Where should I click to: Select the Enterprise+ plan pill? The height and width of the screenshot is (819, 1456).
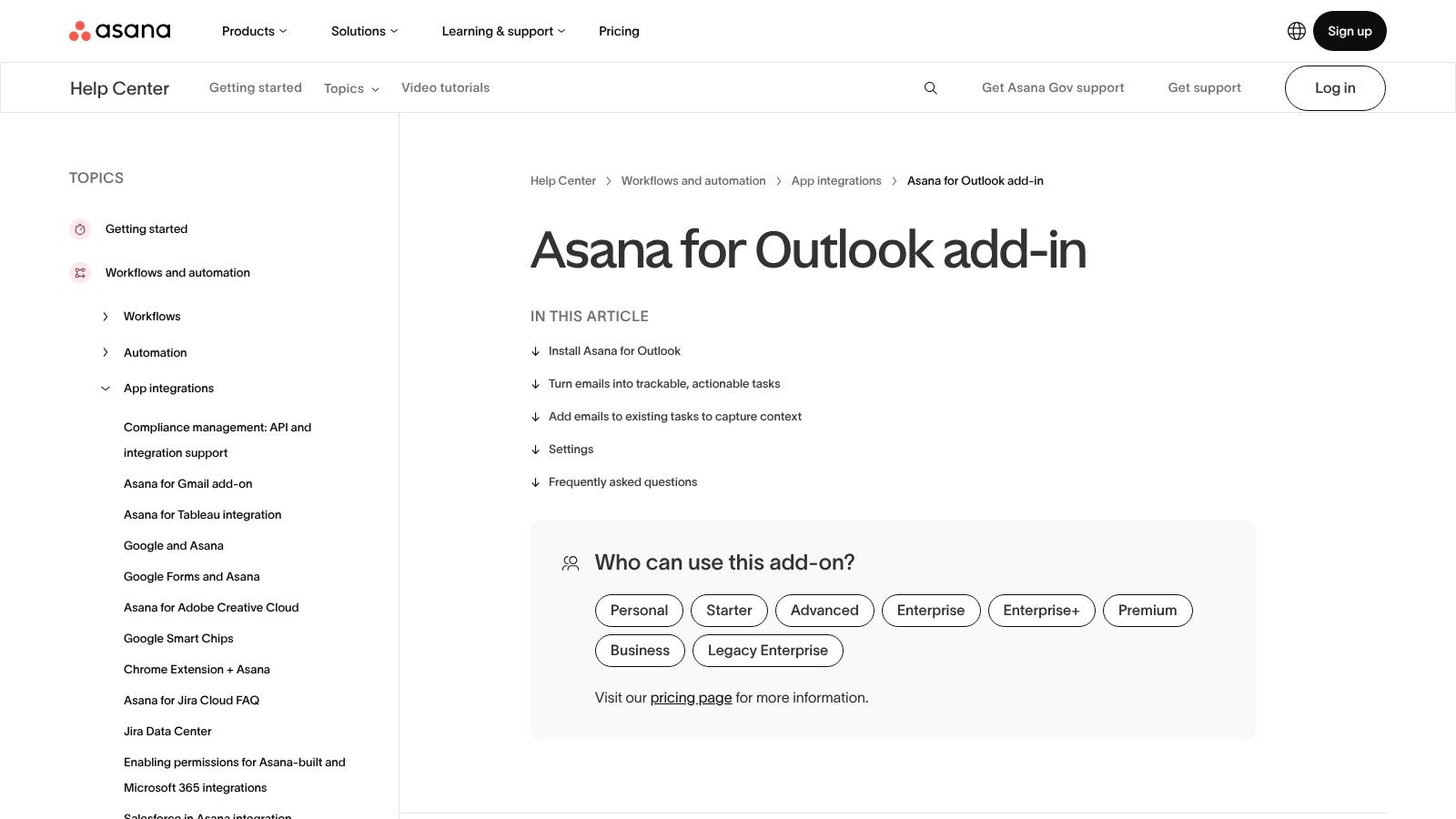pos(1041,611)
